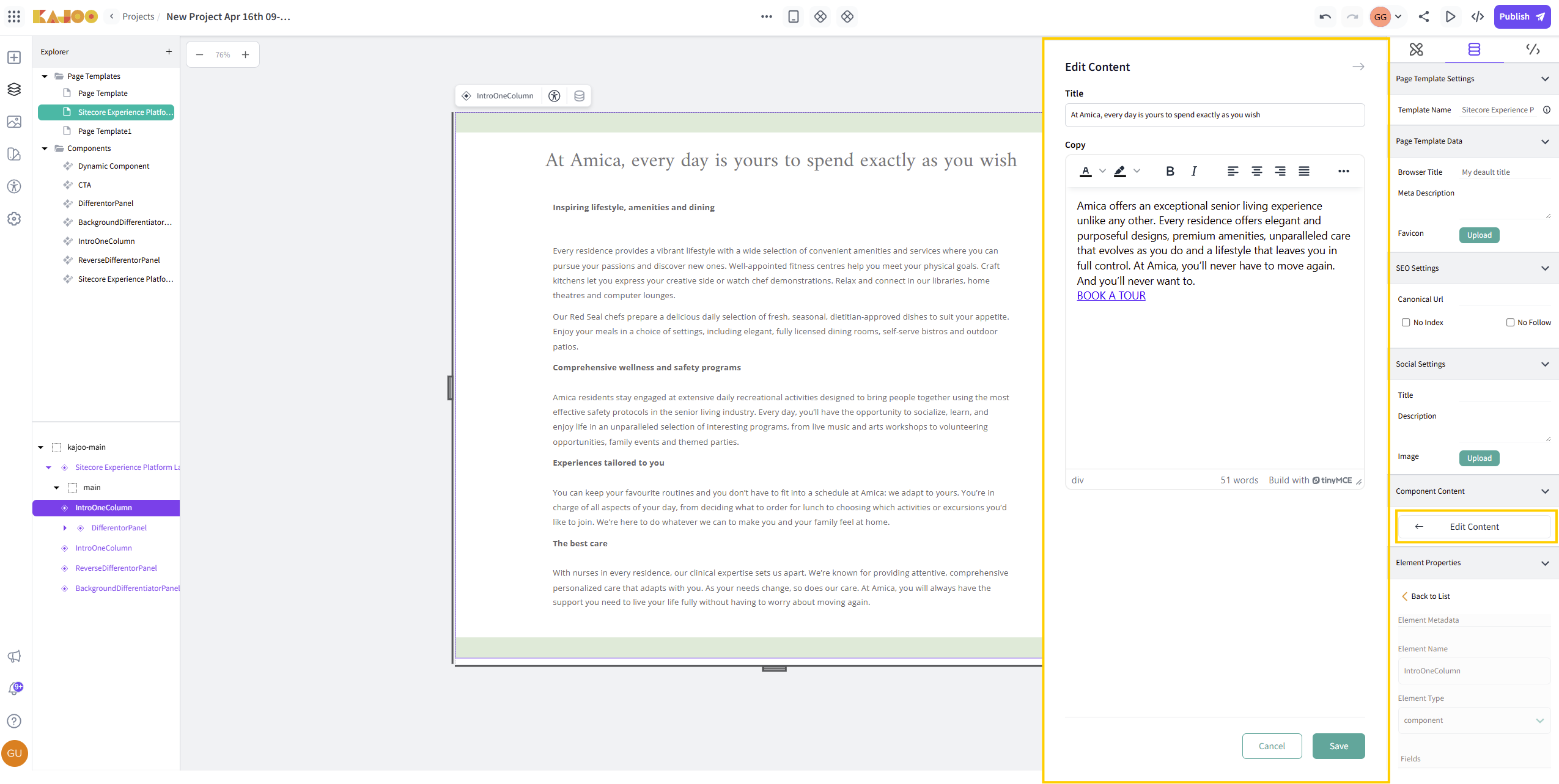Enable the No Index checkbox
1559x784 pixels.
click(1406, 323)
